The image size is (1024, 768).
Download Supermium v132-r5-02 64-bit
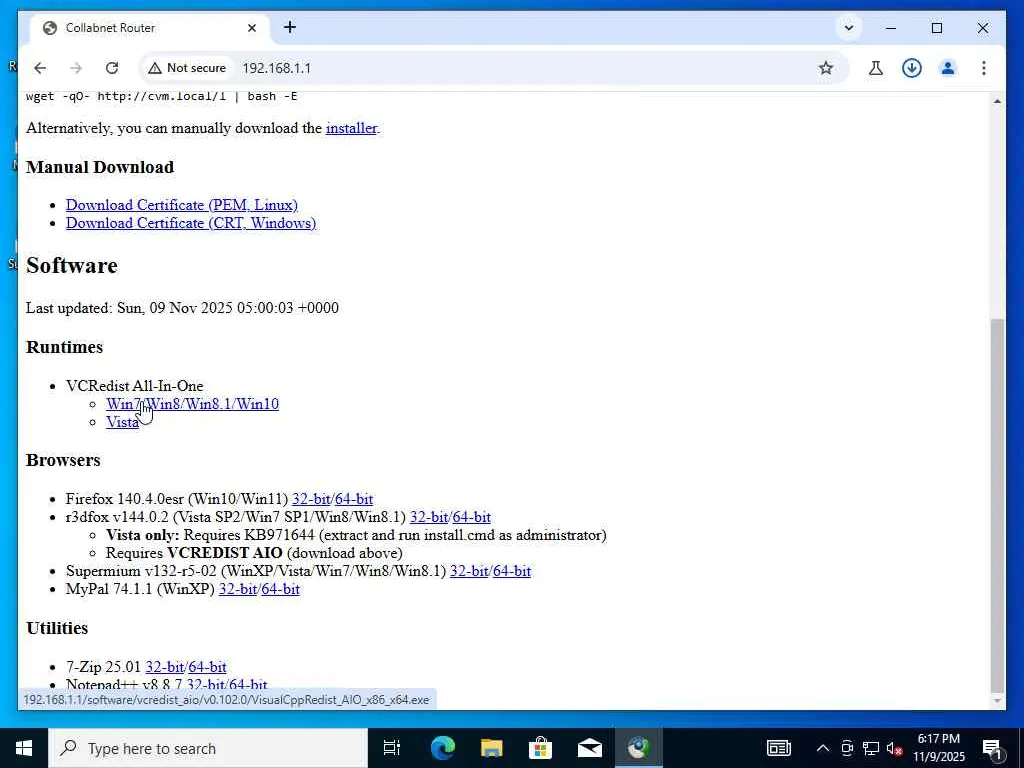coord(511,571)
